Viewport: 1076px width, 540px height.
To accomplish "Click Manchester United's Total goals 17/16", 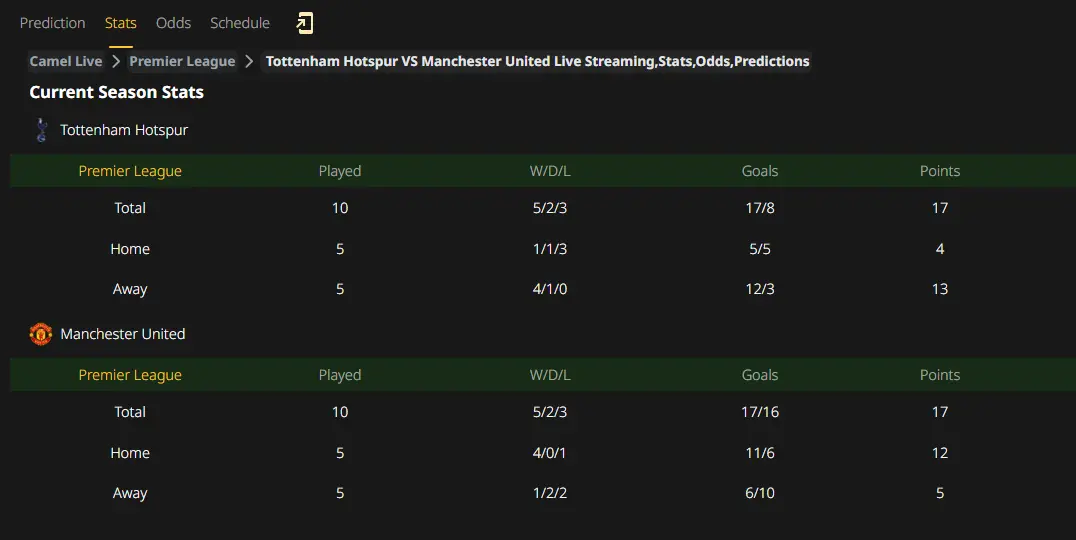I will [x=760, y=412].
